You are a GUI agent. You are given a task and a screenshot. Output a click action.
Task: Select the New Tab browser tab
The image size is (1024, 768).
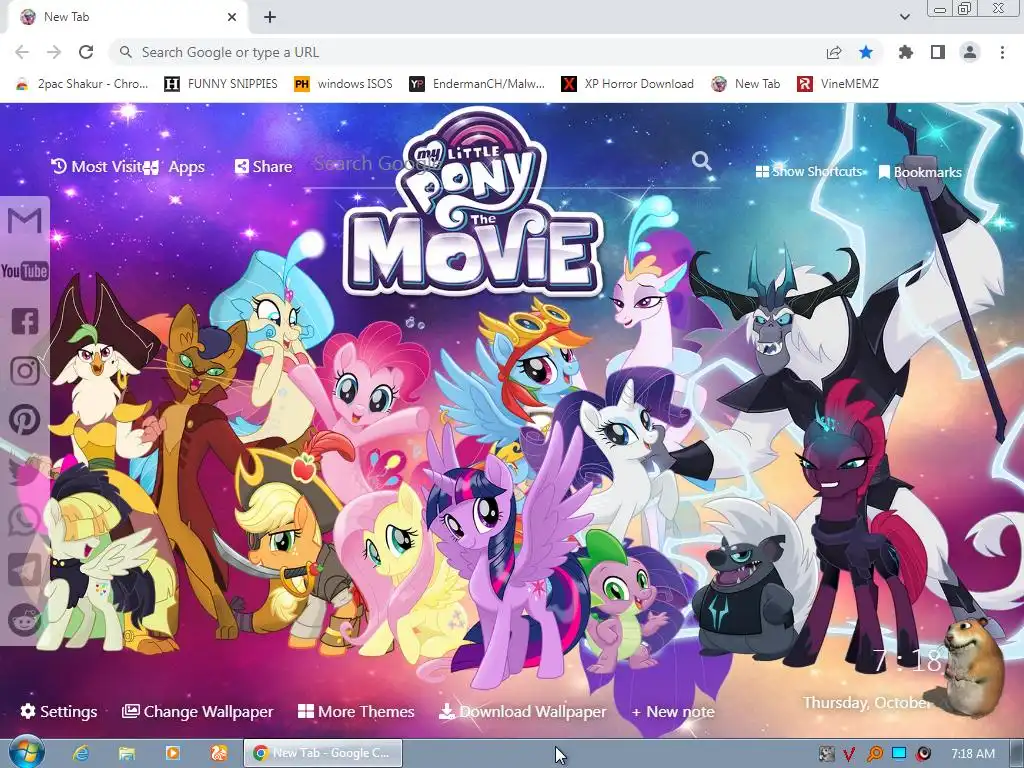click(x=127, y=17)
